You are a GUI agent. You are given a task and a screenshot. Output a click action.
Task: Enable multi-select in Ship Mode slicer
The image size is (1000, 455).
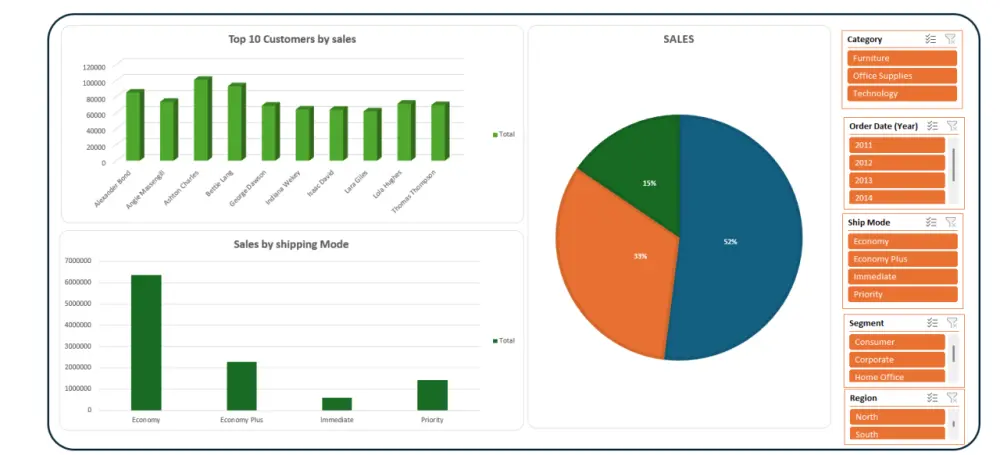[931, 222]
